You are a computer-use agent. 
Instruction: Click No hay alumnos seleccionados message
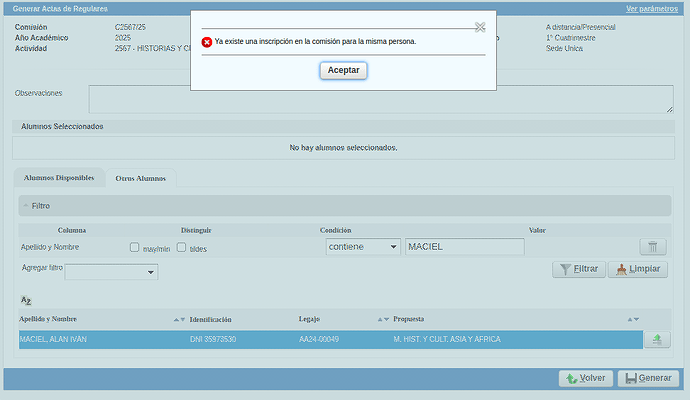pyautogui.click(x=343, y=148)
